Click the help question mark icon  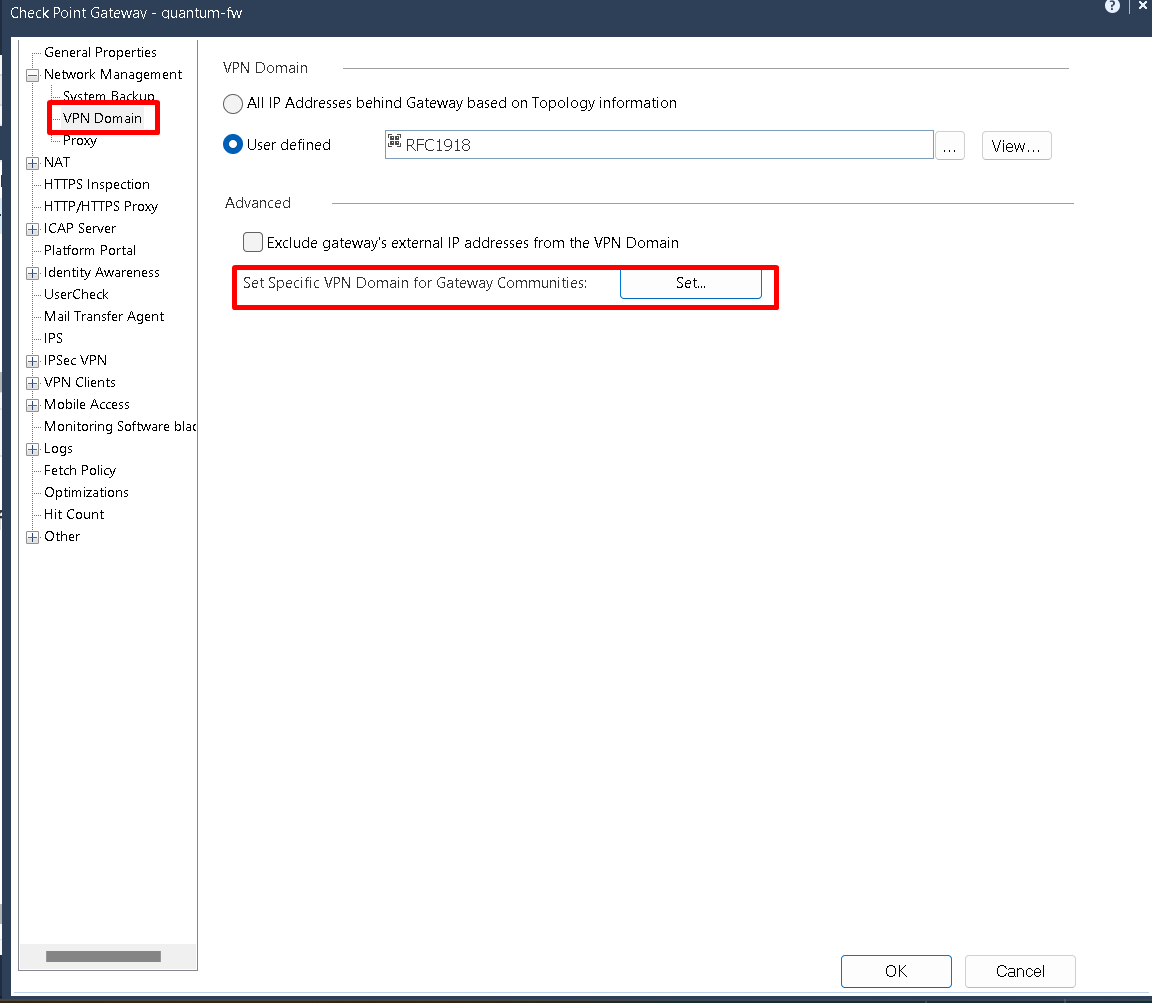[1112, 6]
